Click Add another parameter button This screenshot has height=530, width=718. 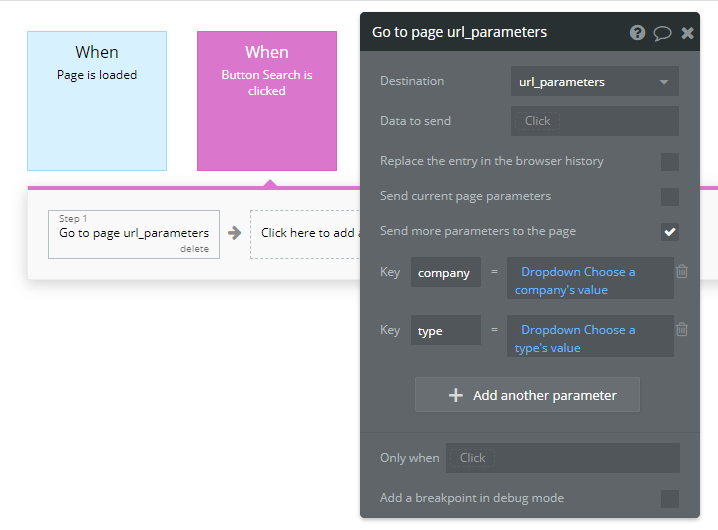(527, 394)
